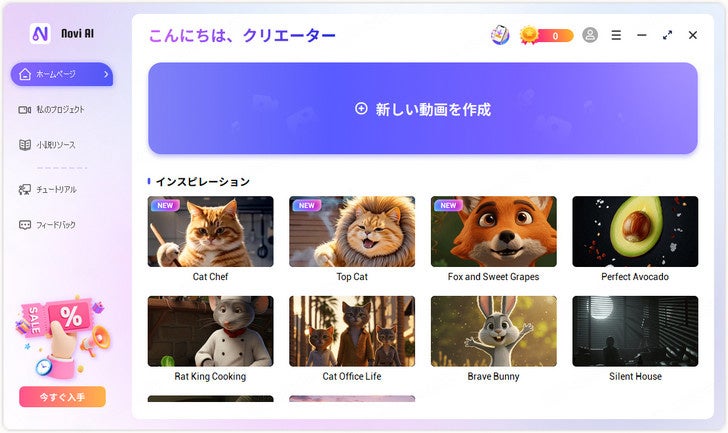The height and width of the screenshot is (433, 728).
Task: Expand the home page chevron arrow
Action: point(106,74)
